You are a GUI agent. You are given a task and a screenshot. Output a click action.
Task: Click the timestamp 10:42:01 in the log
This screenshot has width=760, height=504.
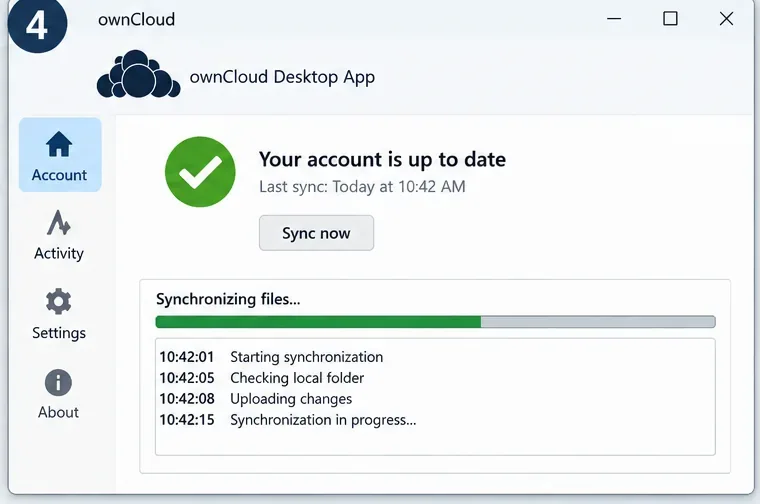(187, 357)
